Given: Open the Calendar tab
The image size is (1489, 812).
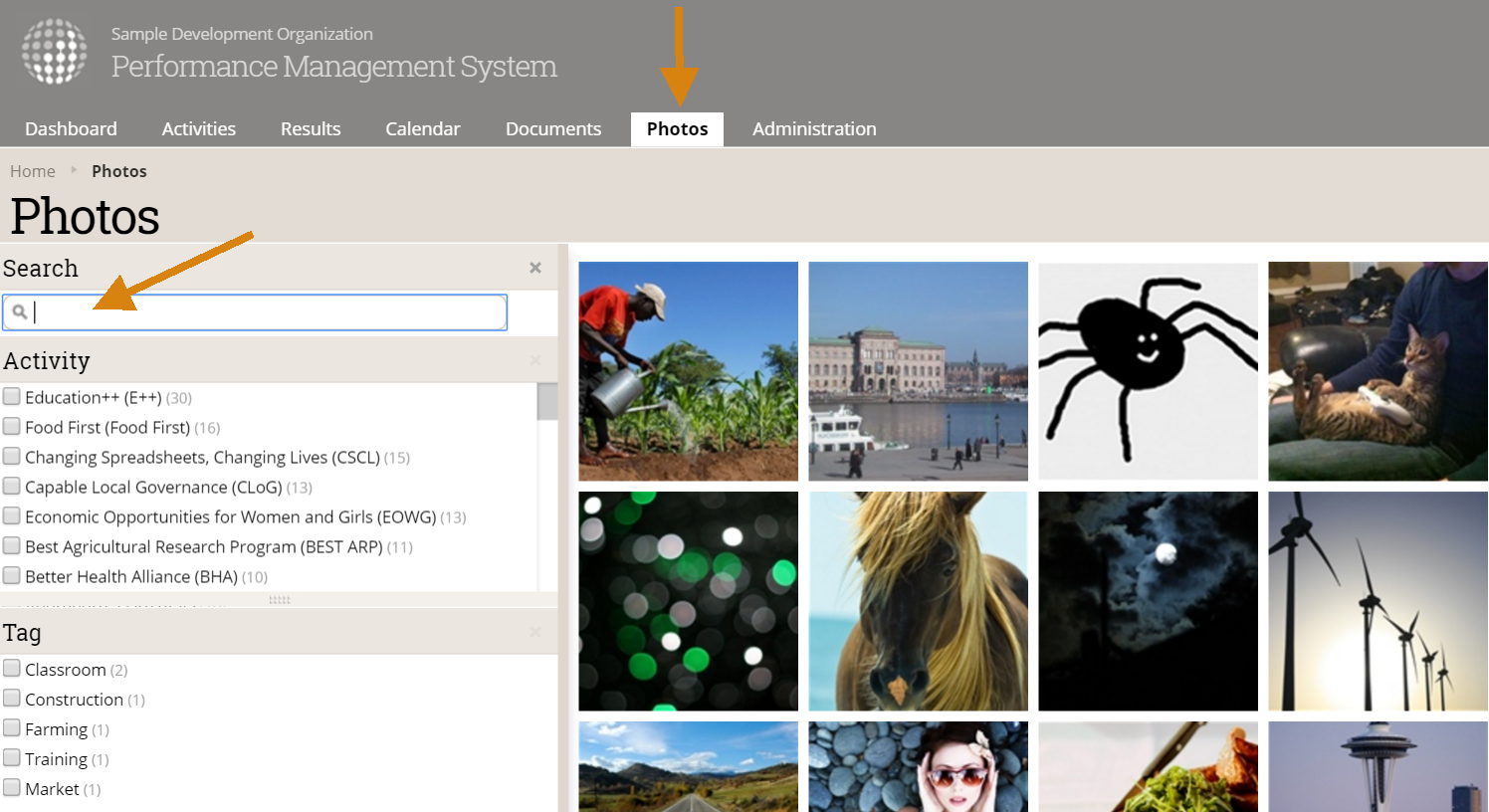Looking at the screenshot, I should (x=423, y=129).
